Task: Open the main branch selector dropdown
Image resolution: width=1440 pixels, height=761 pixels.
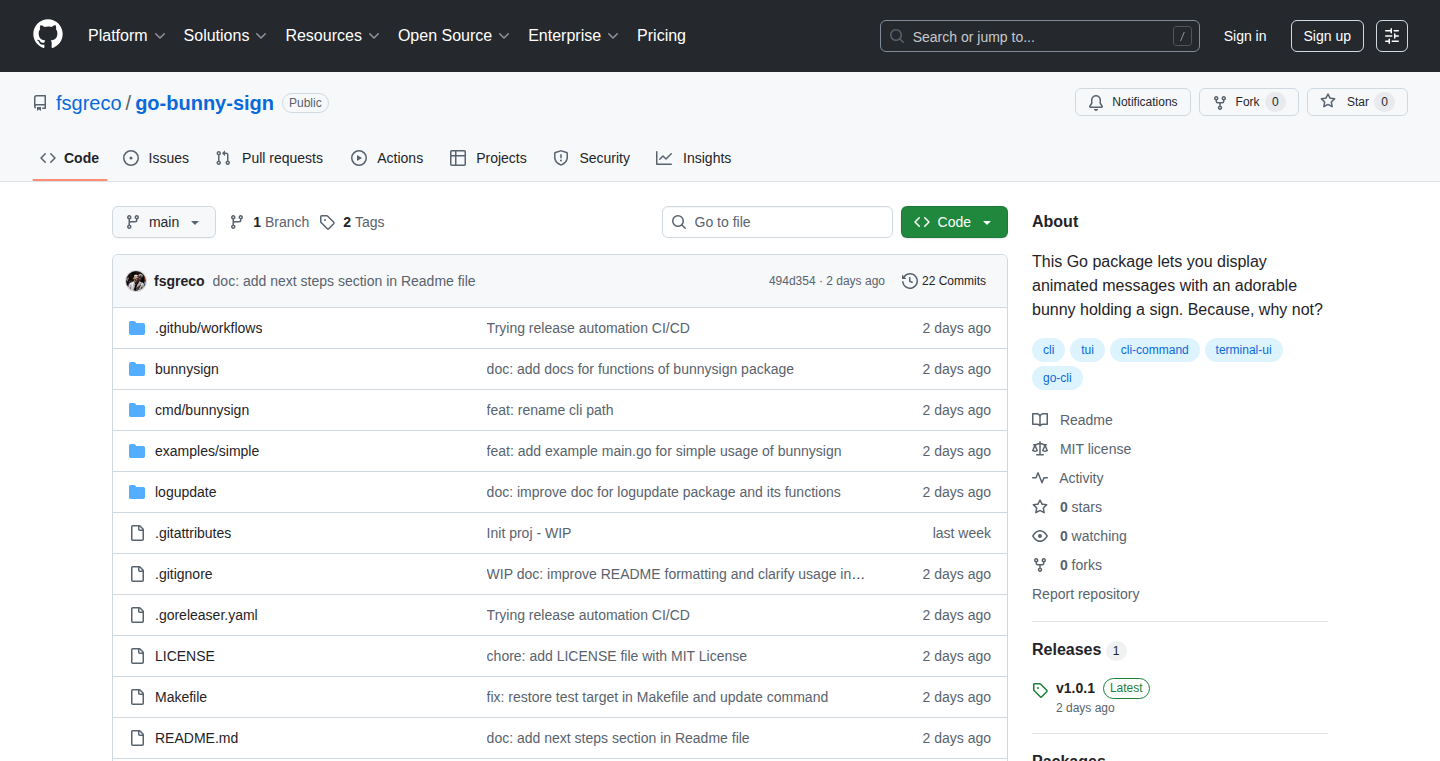Action: click(164, 222)
